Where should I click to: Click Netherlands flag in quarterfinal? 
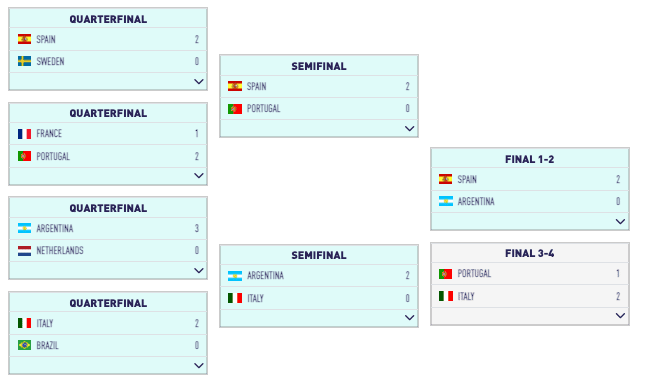(24, 251)
